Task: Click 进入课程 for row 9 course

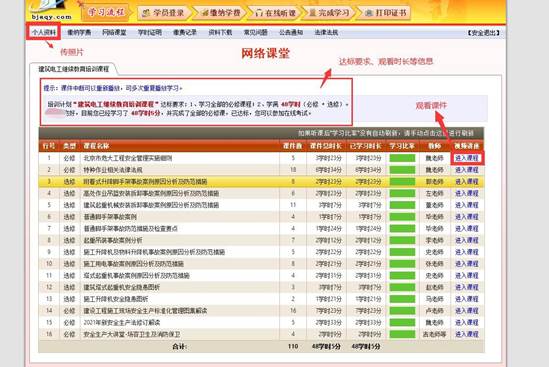Action: point(466,252)
